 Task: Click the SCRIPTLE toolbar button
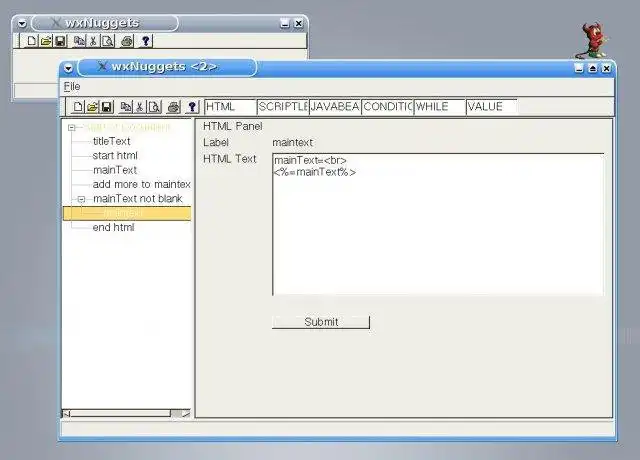click(x=283, y=107)
